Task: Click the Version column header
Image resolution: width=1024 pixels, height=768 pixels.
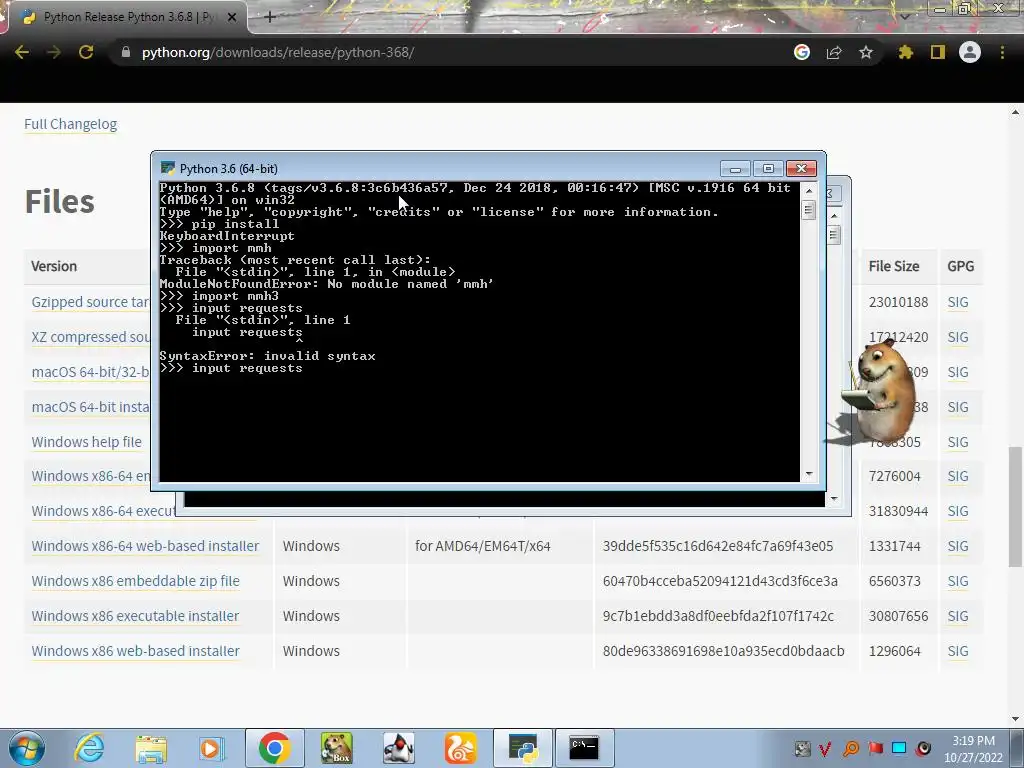Action: click(x=54, y=266)
